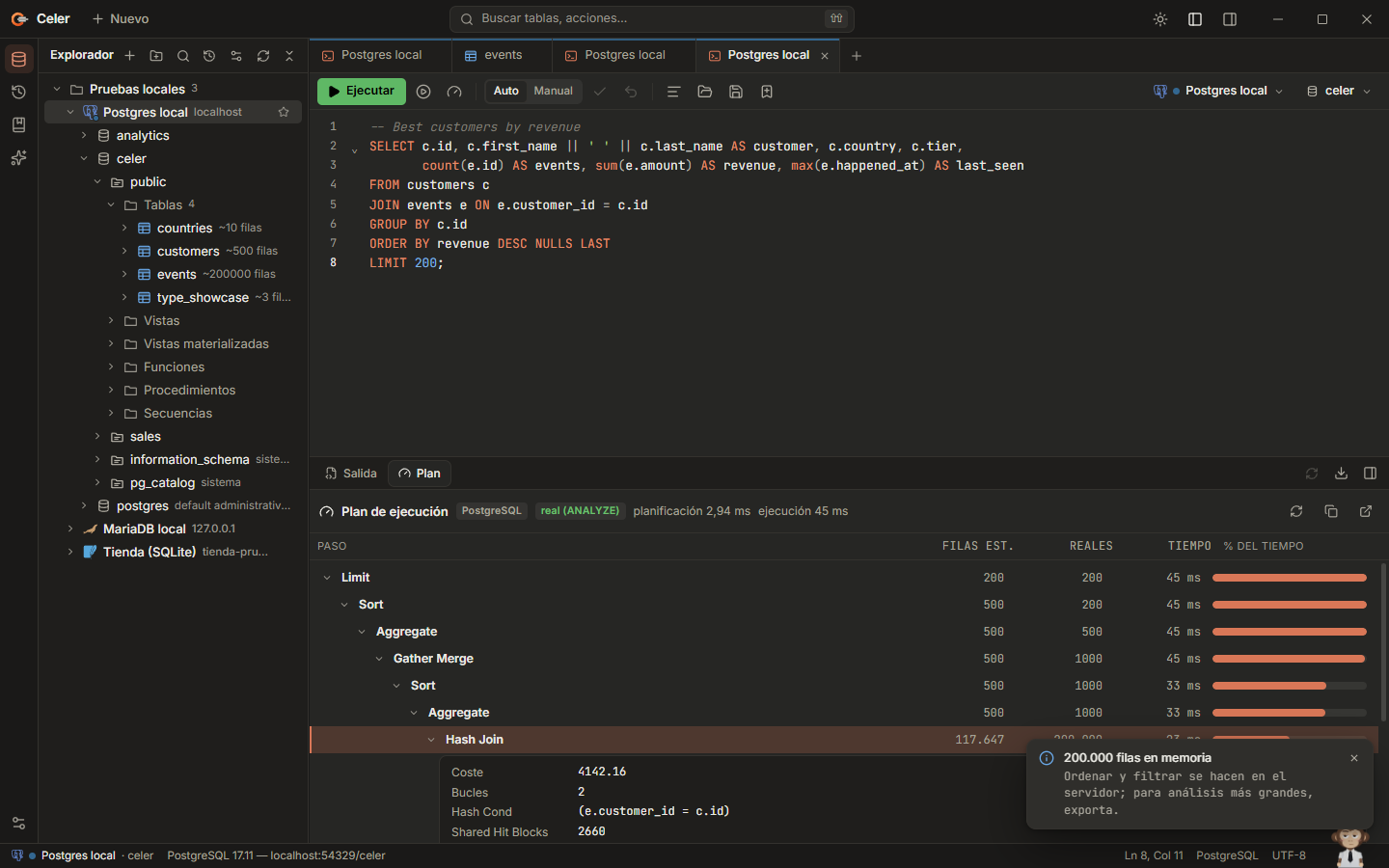Format the SQL query with lines icon
Screen dimensions: 1389x868
point(673,92)
